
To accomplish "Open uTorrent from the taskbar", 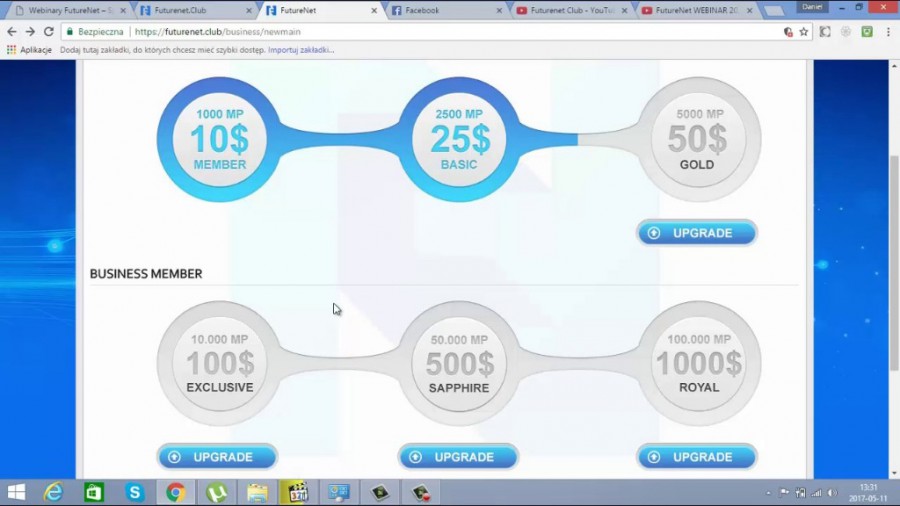I will point(216,492).
